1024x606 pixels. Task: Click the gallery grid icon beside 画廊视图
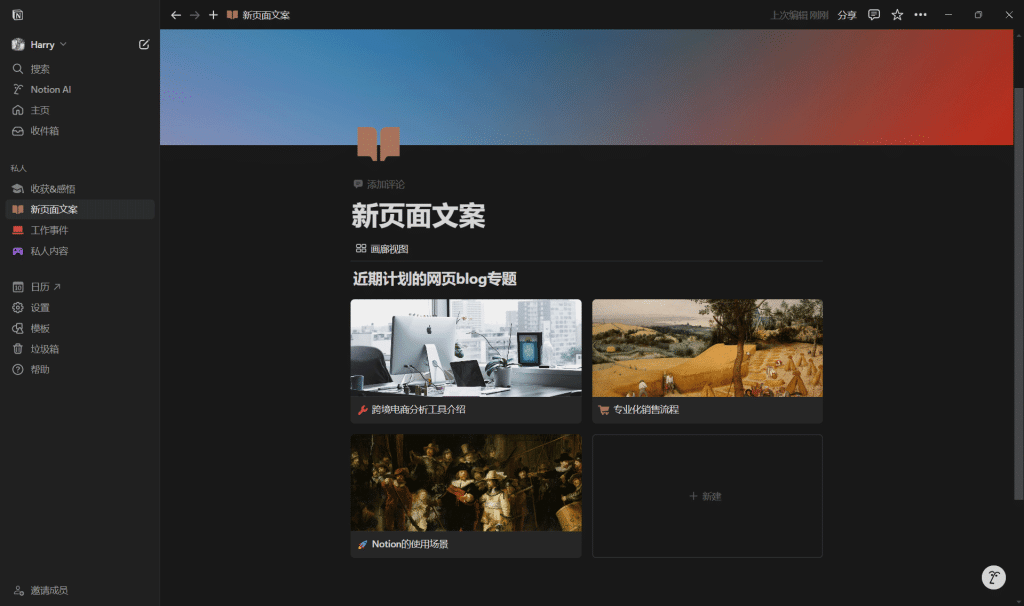tap(360, 248)
